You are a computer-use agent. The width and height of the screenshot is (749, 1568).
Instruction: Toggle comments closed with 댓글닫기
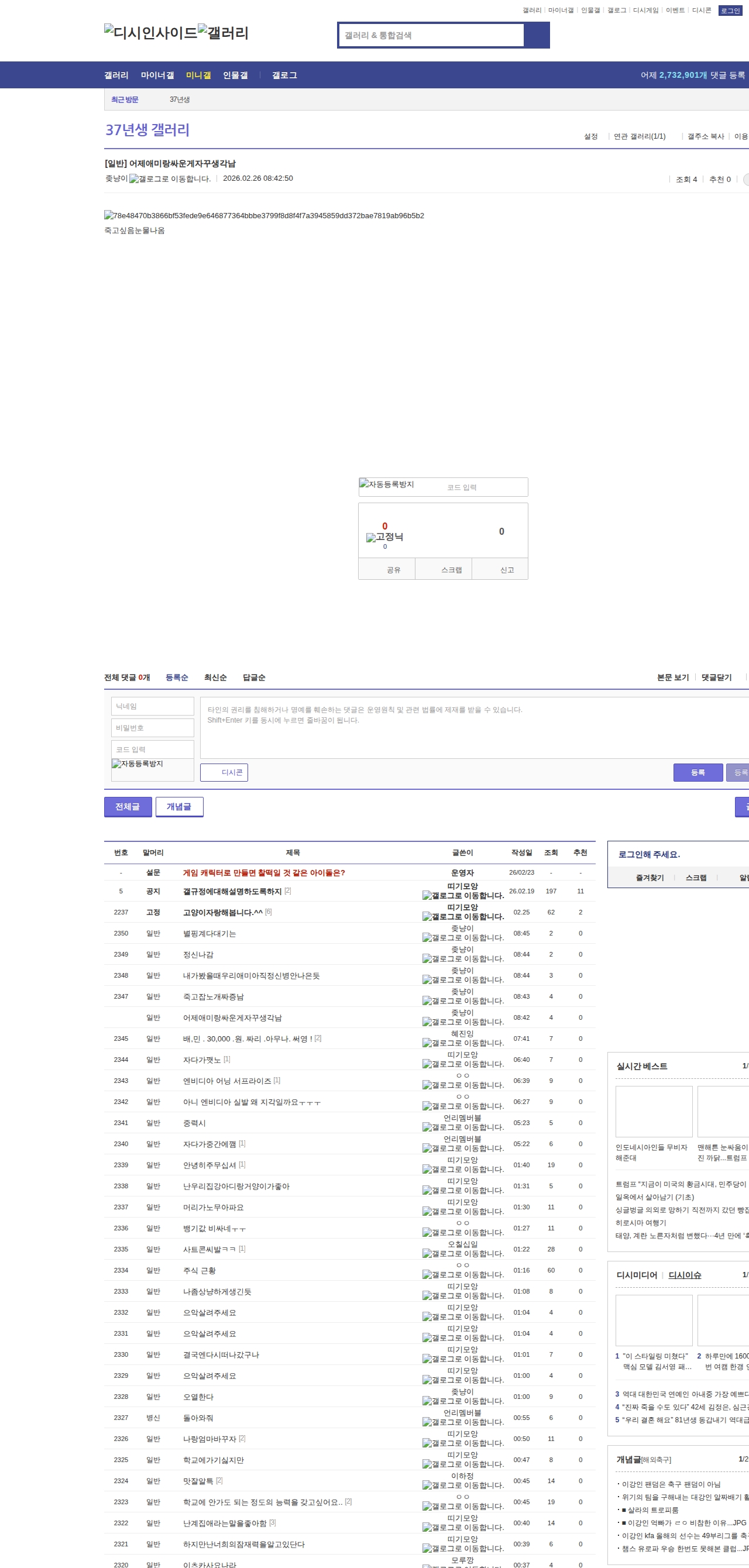[x=716, y=678]
